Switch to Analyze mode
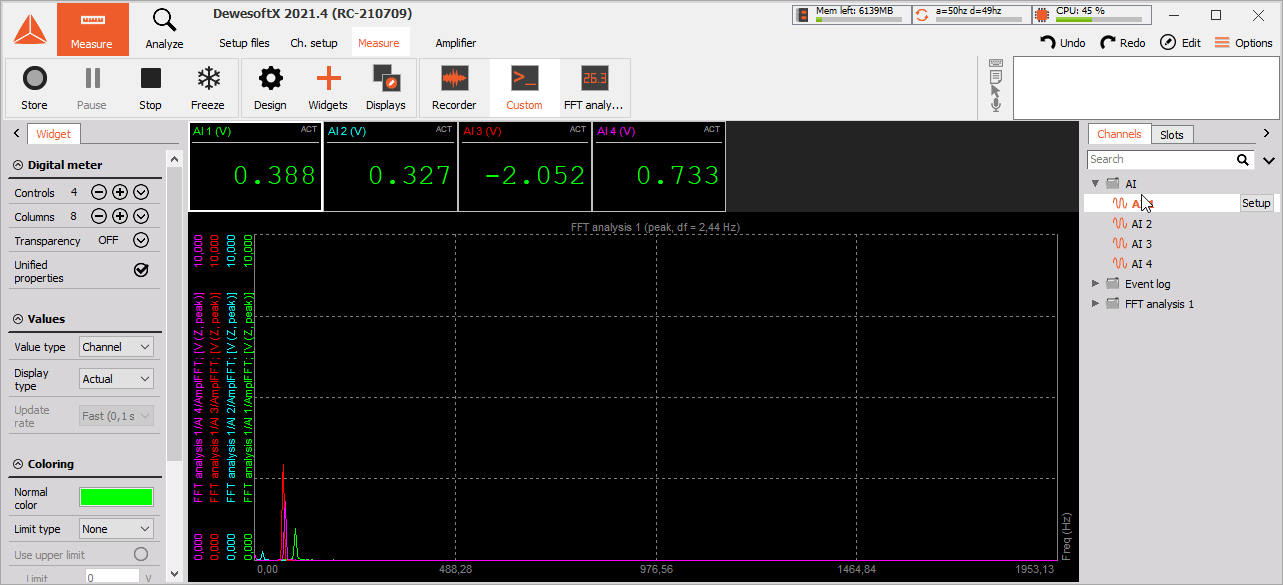 (164, 29)
